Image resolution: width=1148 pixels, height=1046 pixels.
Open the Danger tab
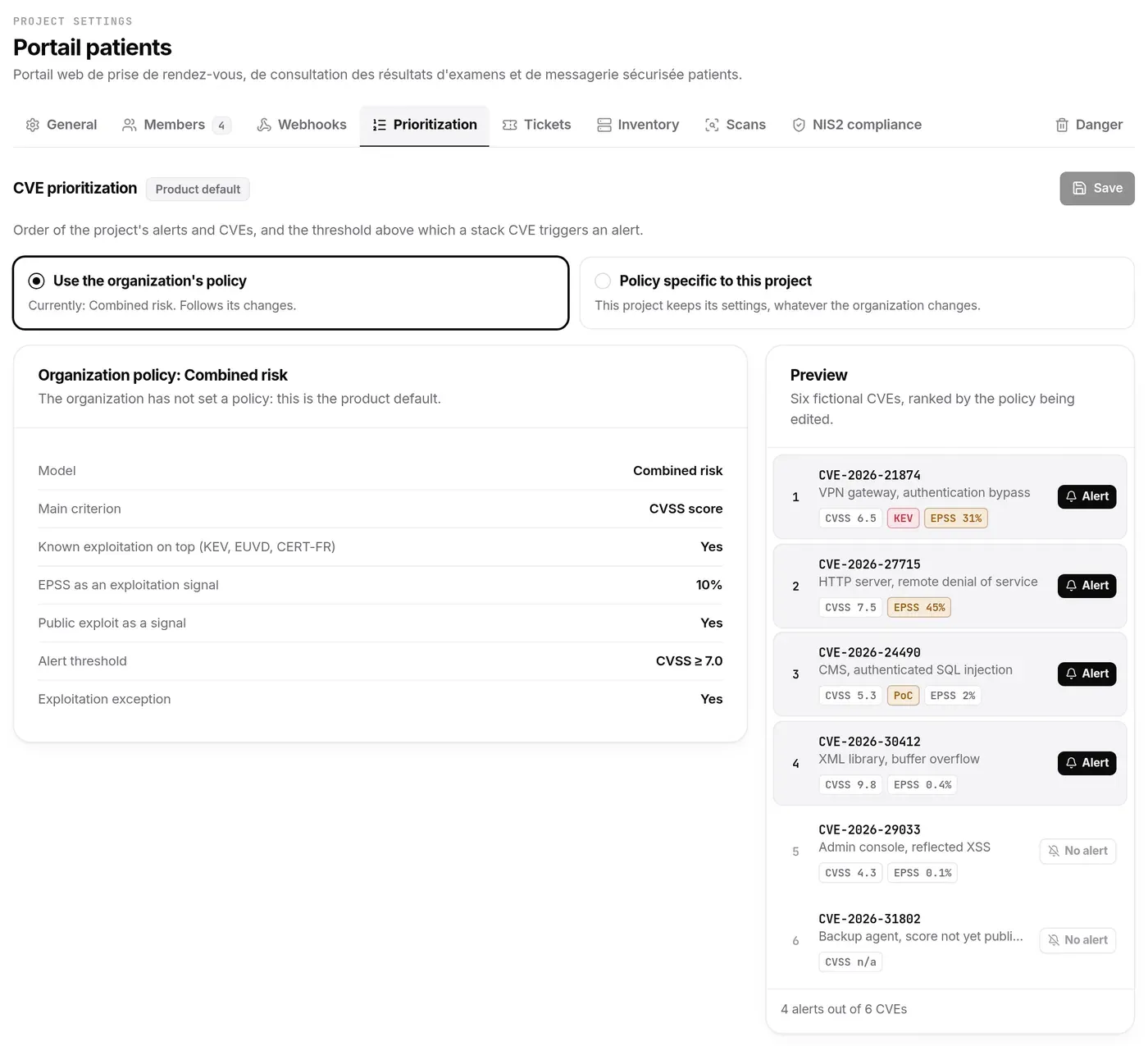point(1089,125)
